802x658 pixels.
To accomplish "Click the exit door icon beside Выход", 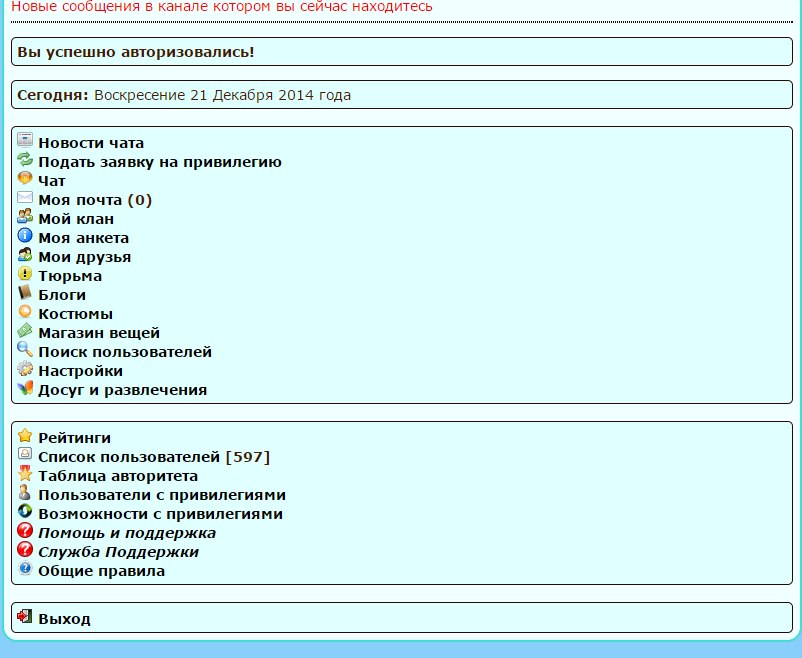I will point(25,618).
